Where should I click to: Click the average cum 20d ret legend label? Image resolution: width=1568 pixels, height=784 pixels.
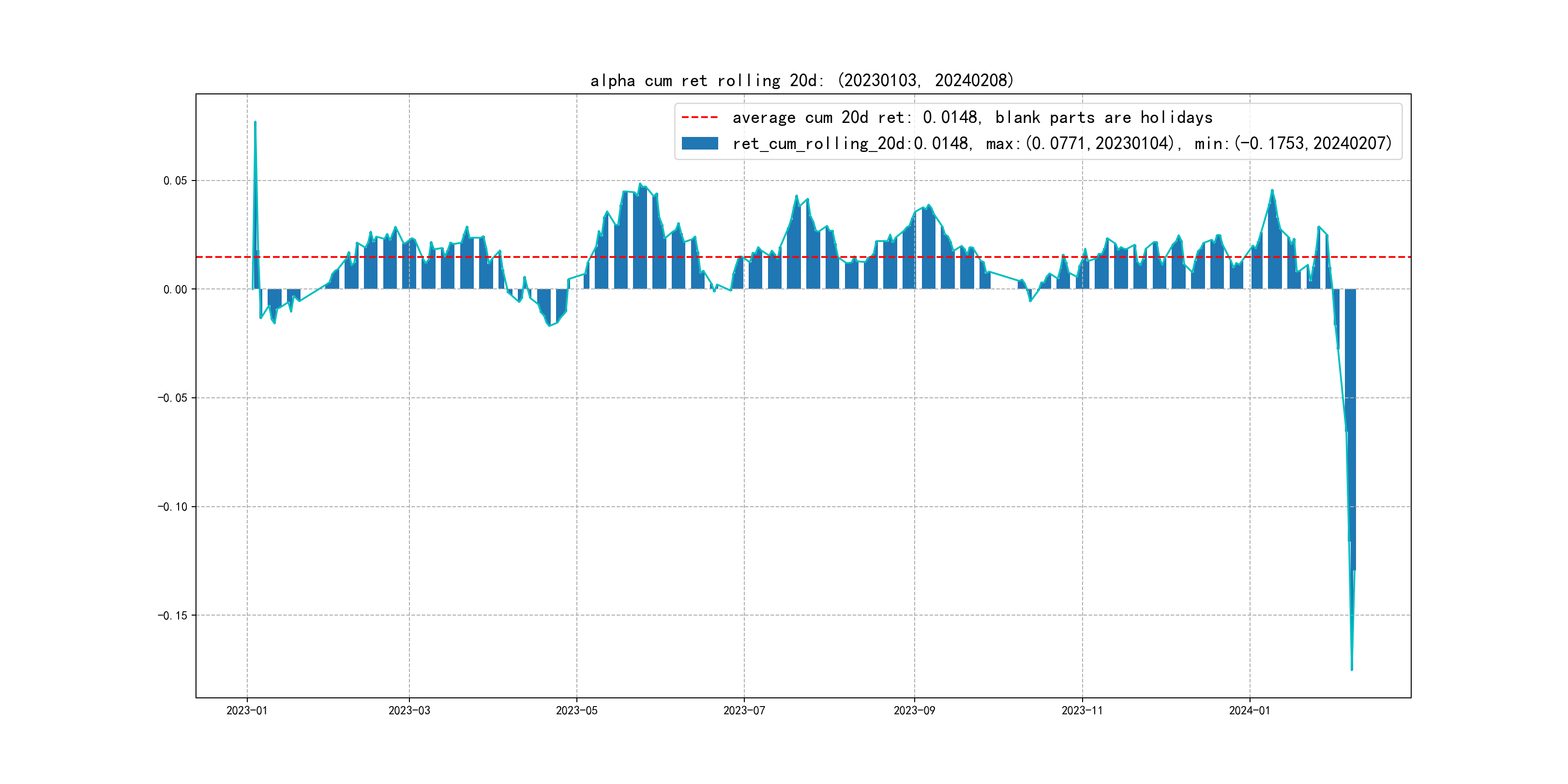(x=972, y=117)
